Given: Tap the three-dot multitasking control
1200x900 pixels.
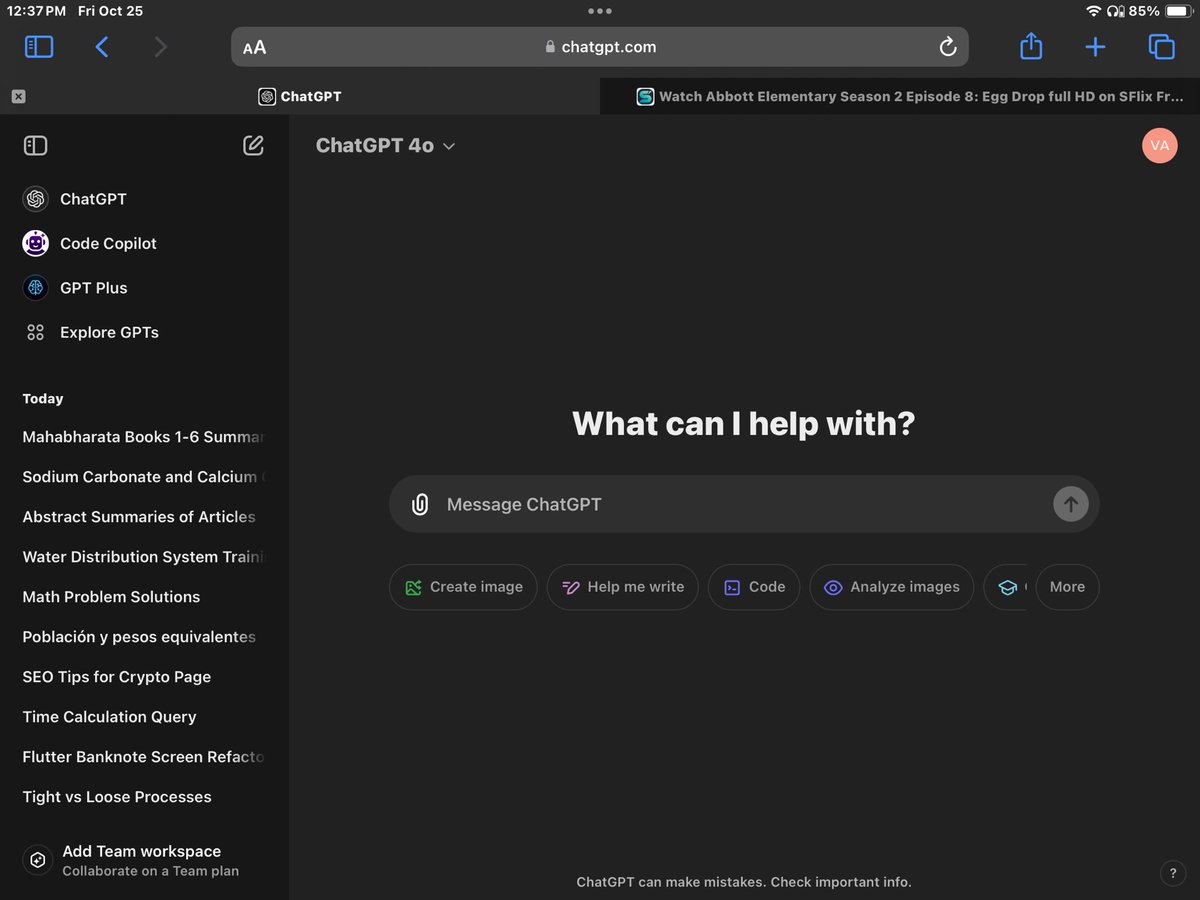Looking at the screenshot, I should (x=600, y=11).
